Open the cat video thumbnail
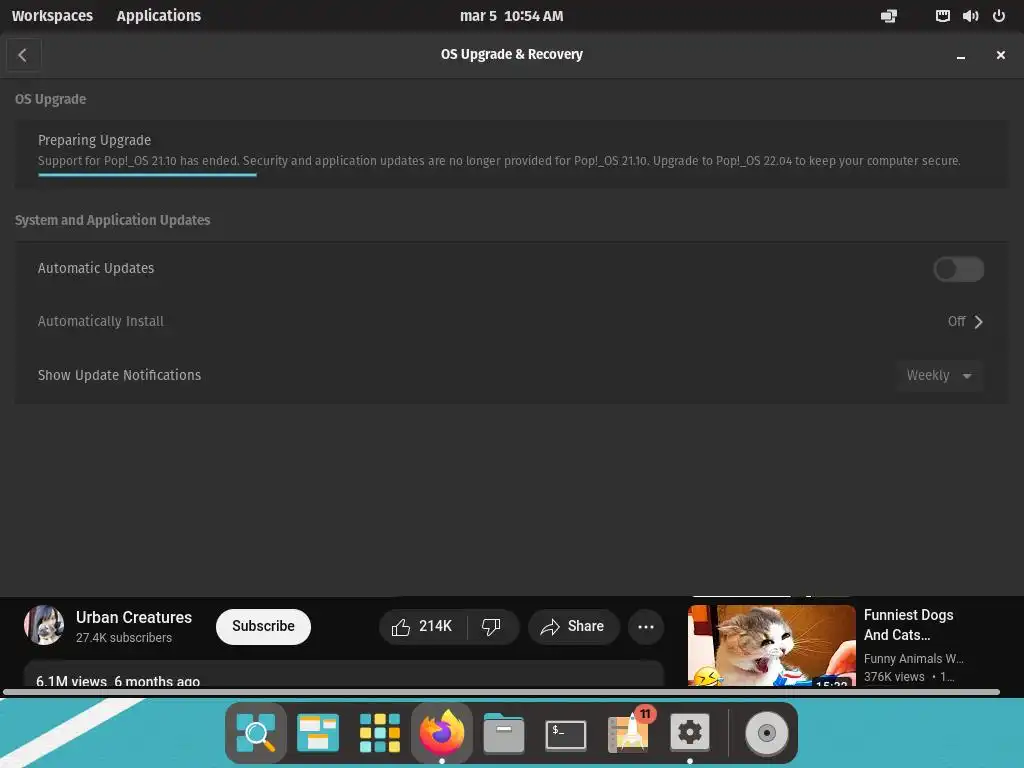1024x768 pixels. [x=771, y=645]
